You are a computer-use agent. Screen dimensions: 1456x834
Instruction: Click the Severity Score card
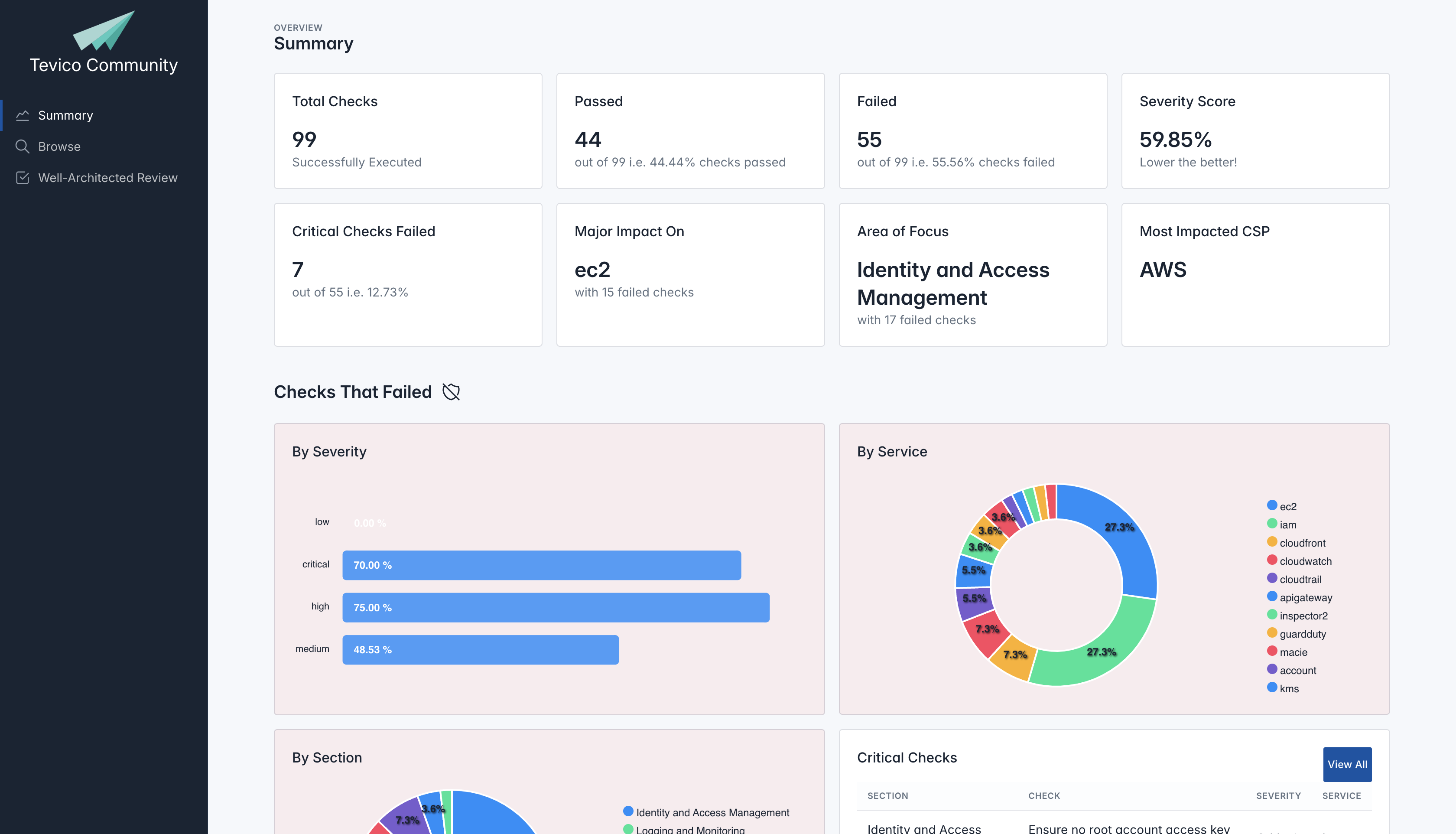pos(1255,130)
